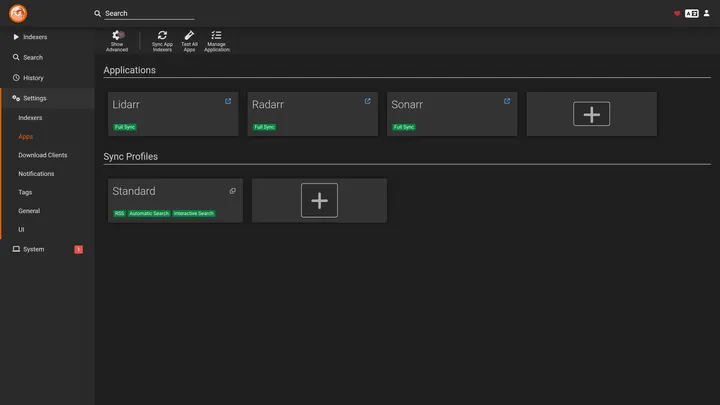Click the sidebar Search magnifier icon

coord(16,57)
